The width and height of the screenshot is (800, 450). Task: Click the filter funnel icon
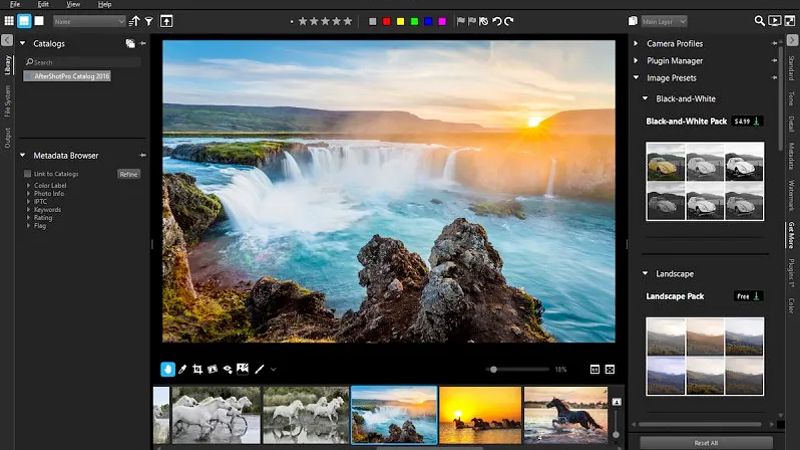[149, 21]
